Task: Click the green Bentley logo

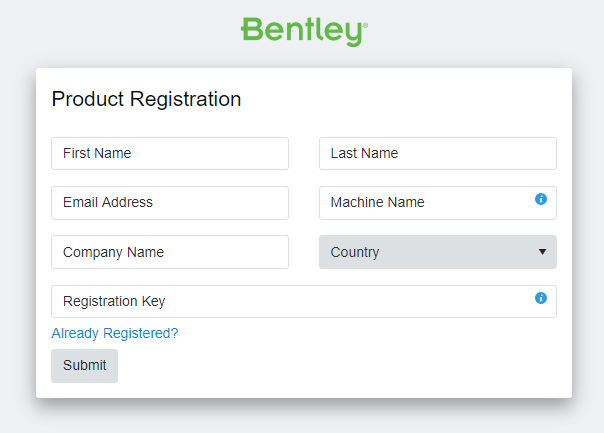Action: pos(301,30)
